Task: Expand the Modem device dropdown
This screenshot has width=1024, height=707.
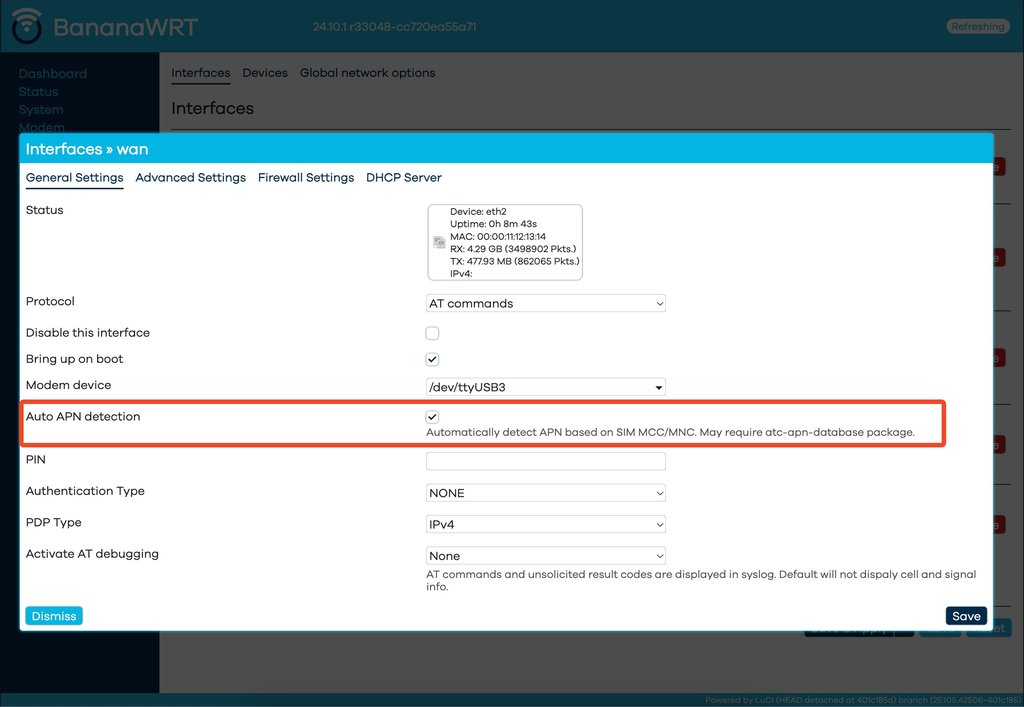Action: 545,387
